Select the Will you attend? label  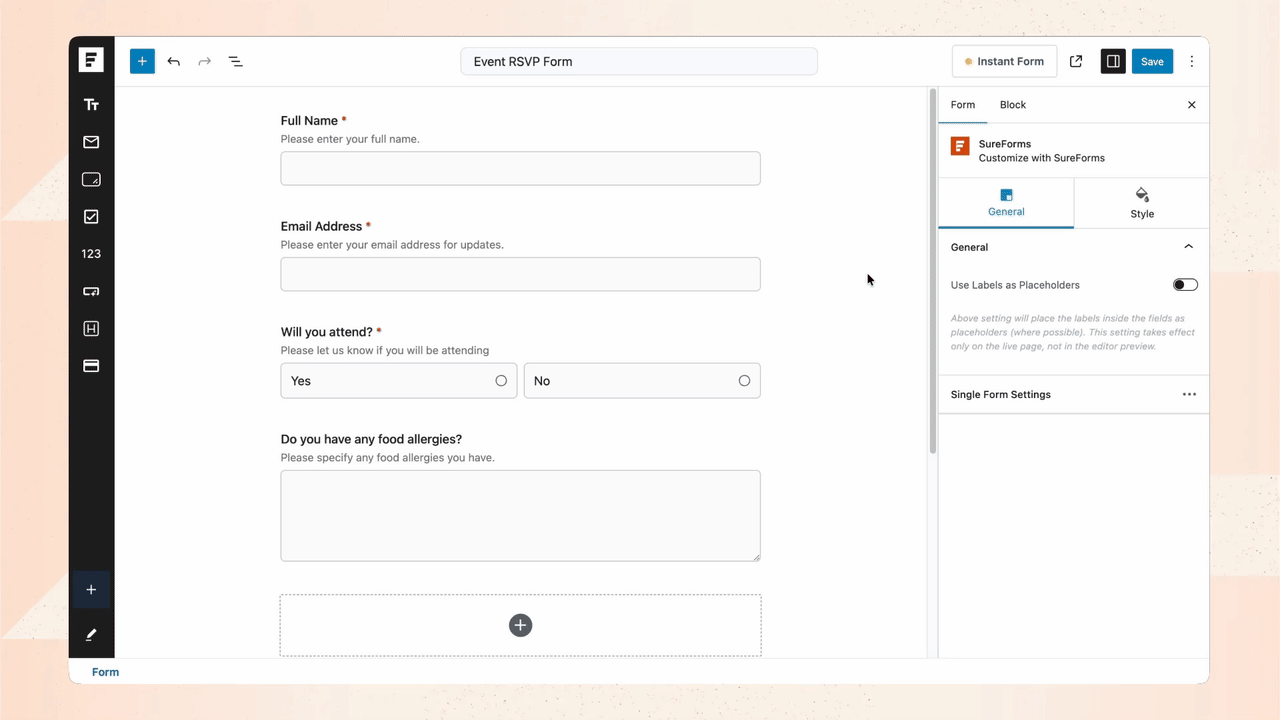[327, 332]
